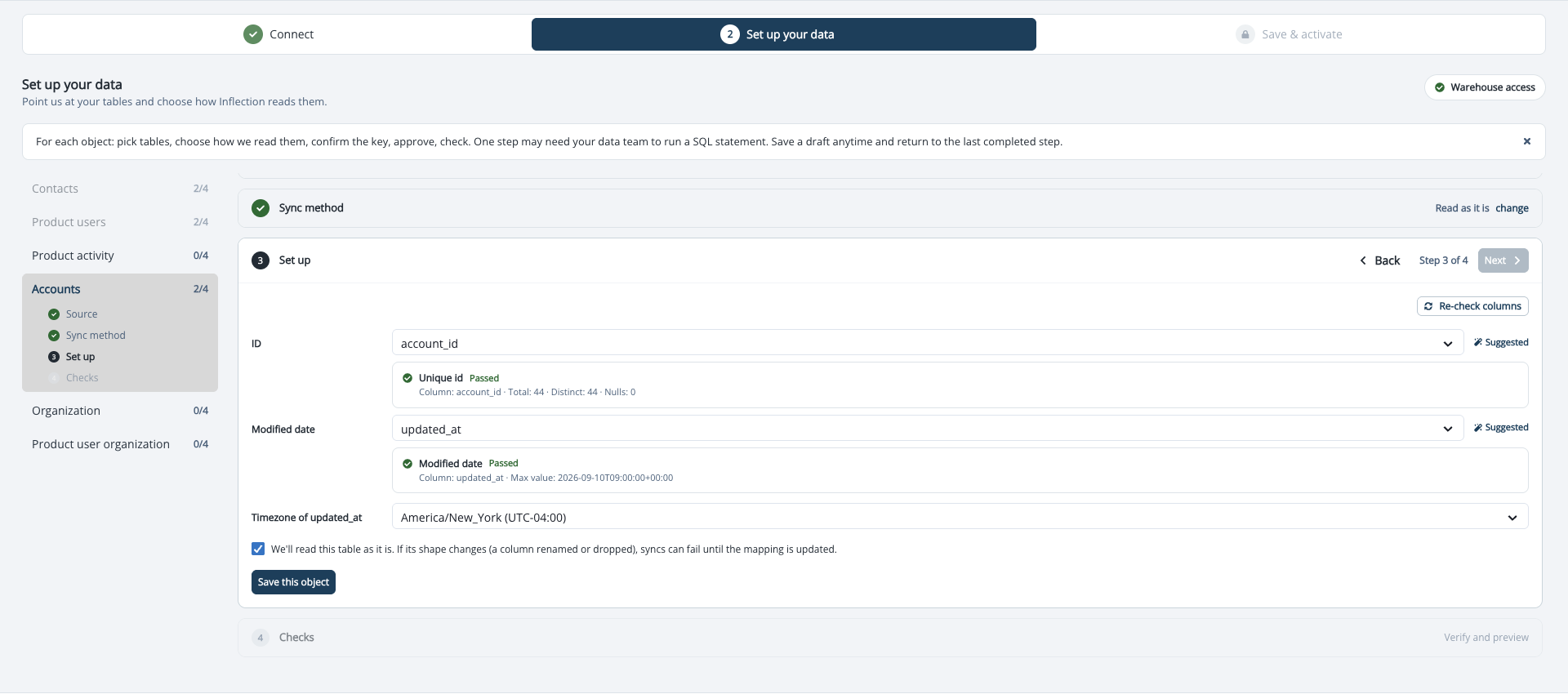Click Re-check columns button
1568x694 pixels.
click(1472, 306)
